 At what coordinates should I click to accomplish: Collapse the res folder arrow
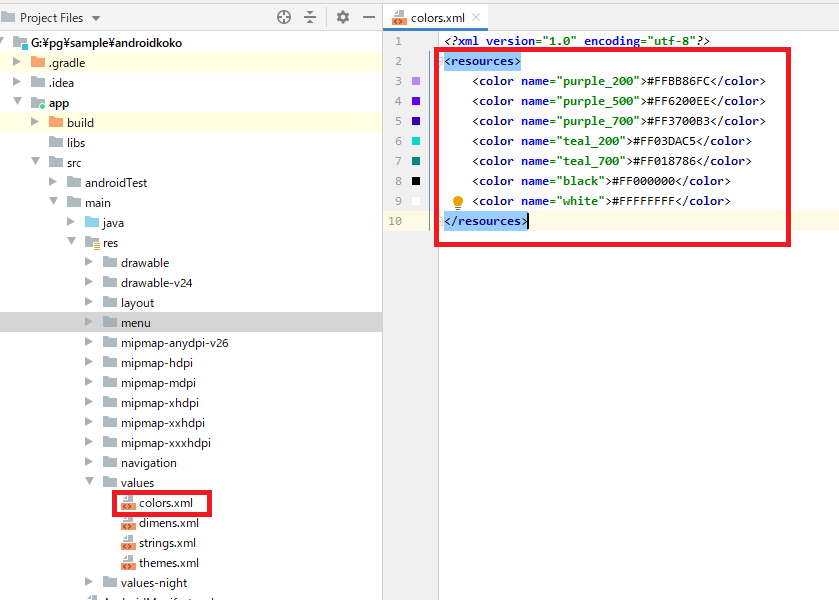[x=72, y=242]
